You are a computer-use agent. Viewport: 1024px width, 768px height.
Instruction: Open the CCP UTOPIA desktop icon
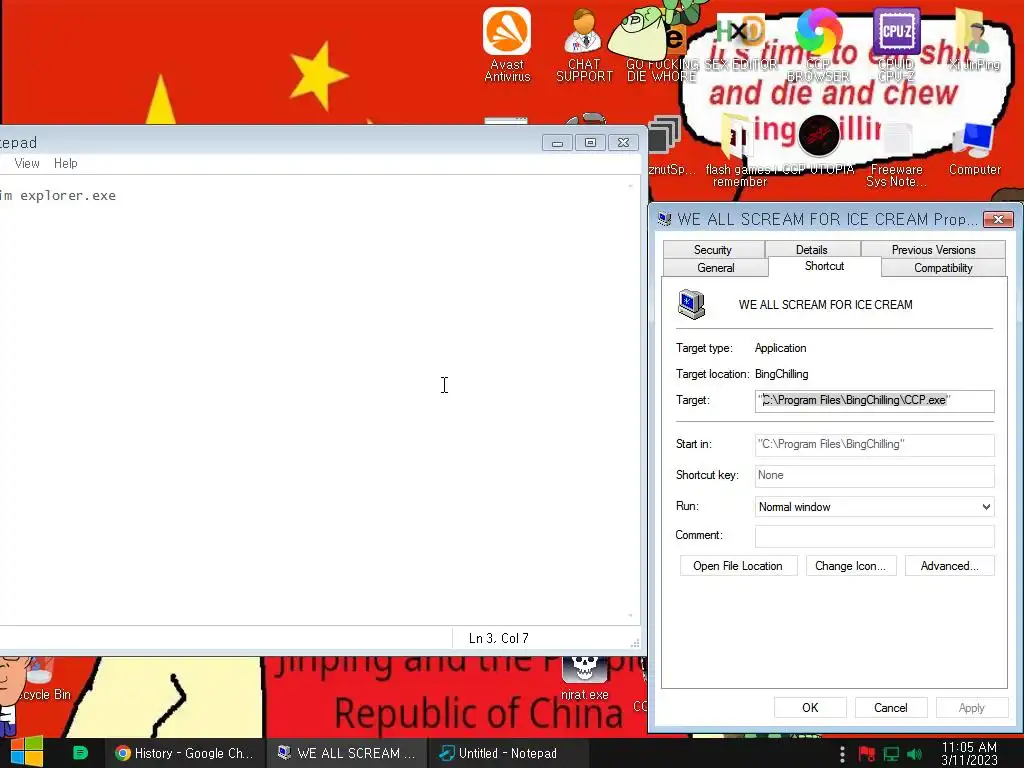click(818, 145)
